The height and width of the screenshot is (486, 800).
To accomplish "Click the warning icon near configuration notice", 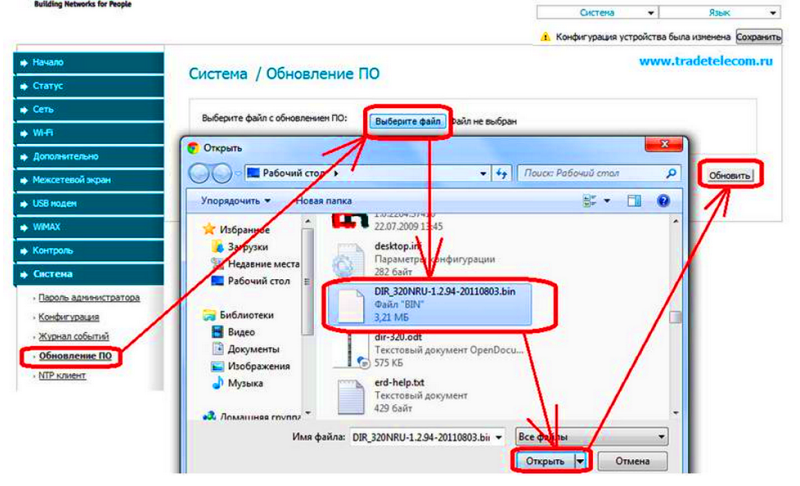I will coord(545,37).
